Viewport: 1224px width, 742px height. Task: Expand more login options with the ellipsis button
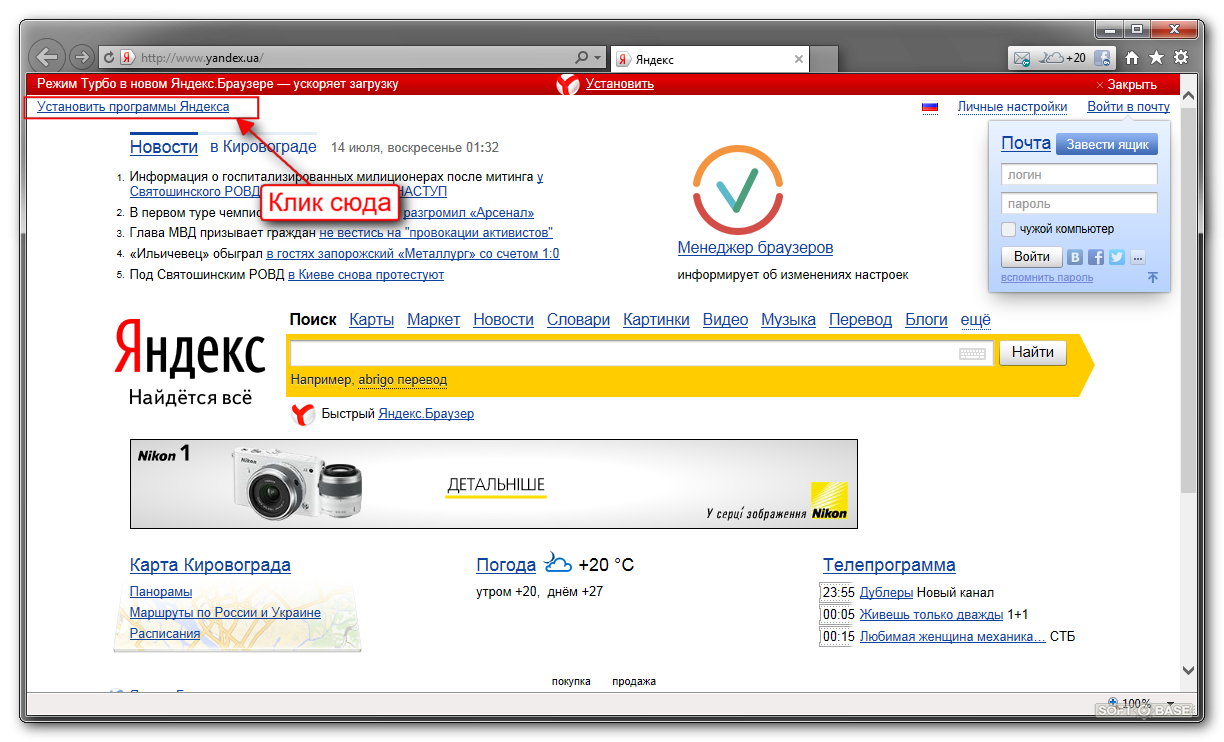click(1137, 257)
